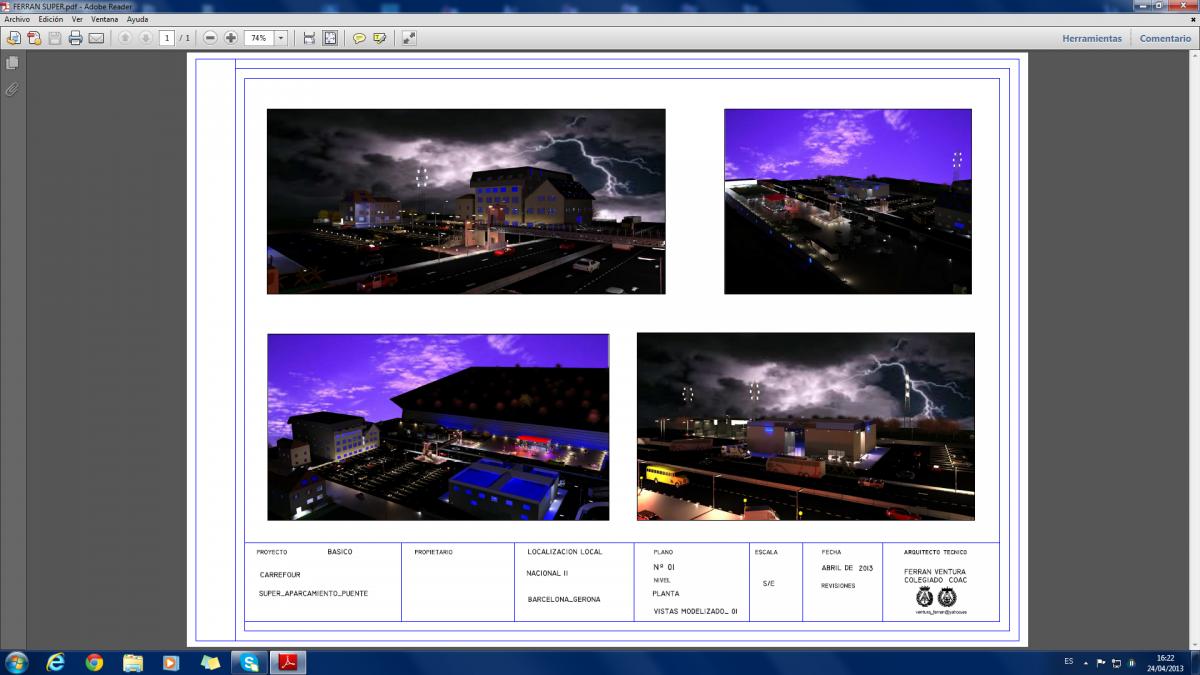Open the Herramientas pane
This screenshot has width=1200, height=675.
click(x=1092, y=38)
